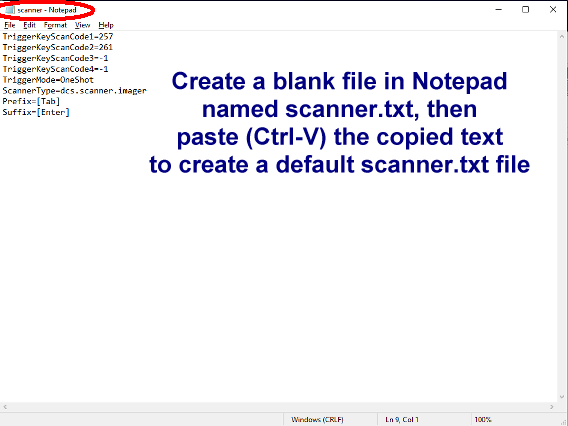Click the Ln 9, Col 1 status indicator
This screenshot has height=426, width=568.
coord(402,419)
